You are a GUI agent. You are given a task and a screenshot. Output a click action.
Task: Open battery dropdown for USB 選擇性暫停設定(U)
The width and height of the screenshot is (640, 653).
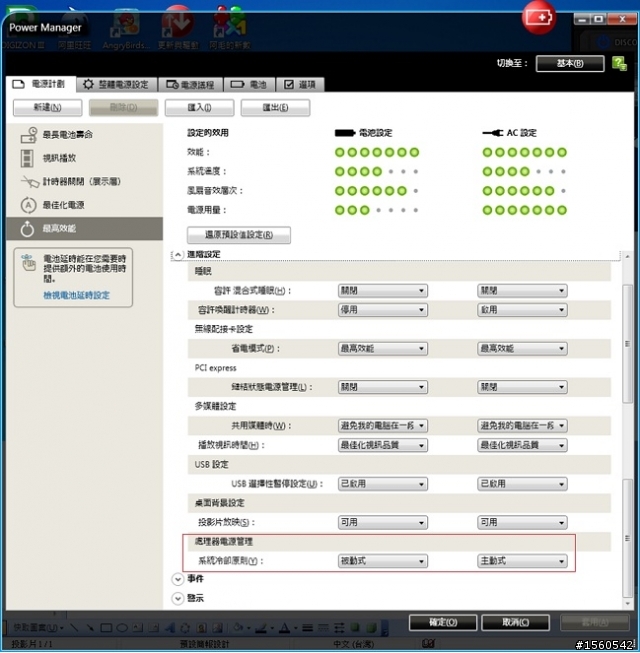pyautogui.click(x=383, y=484)
